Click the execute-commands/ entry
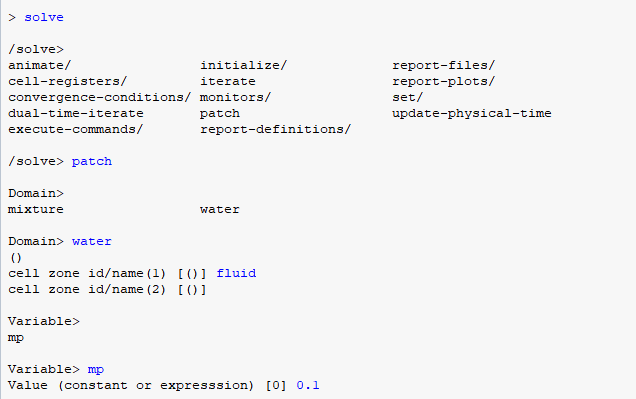 (x=75, y=129)
